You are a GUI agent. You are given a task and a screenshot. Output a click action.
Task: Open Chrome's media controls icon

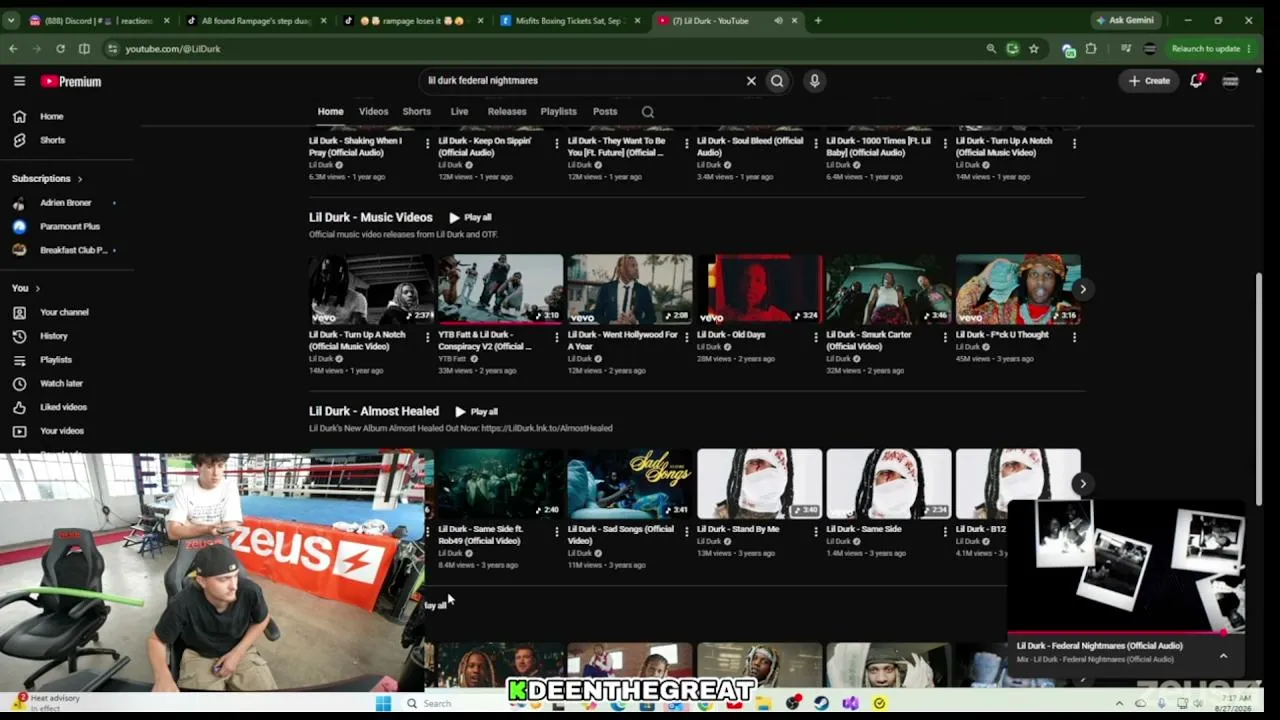coord(1126,48)
